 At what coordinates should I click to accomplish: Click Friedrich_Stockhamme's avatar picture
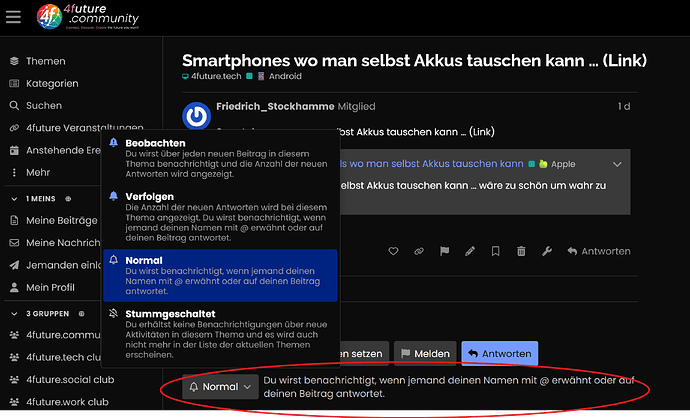(197, 116)
